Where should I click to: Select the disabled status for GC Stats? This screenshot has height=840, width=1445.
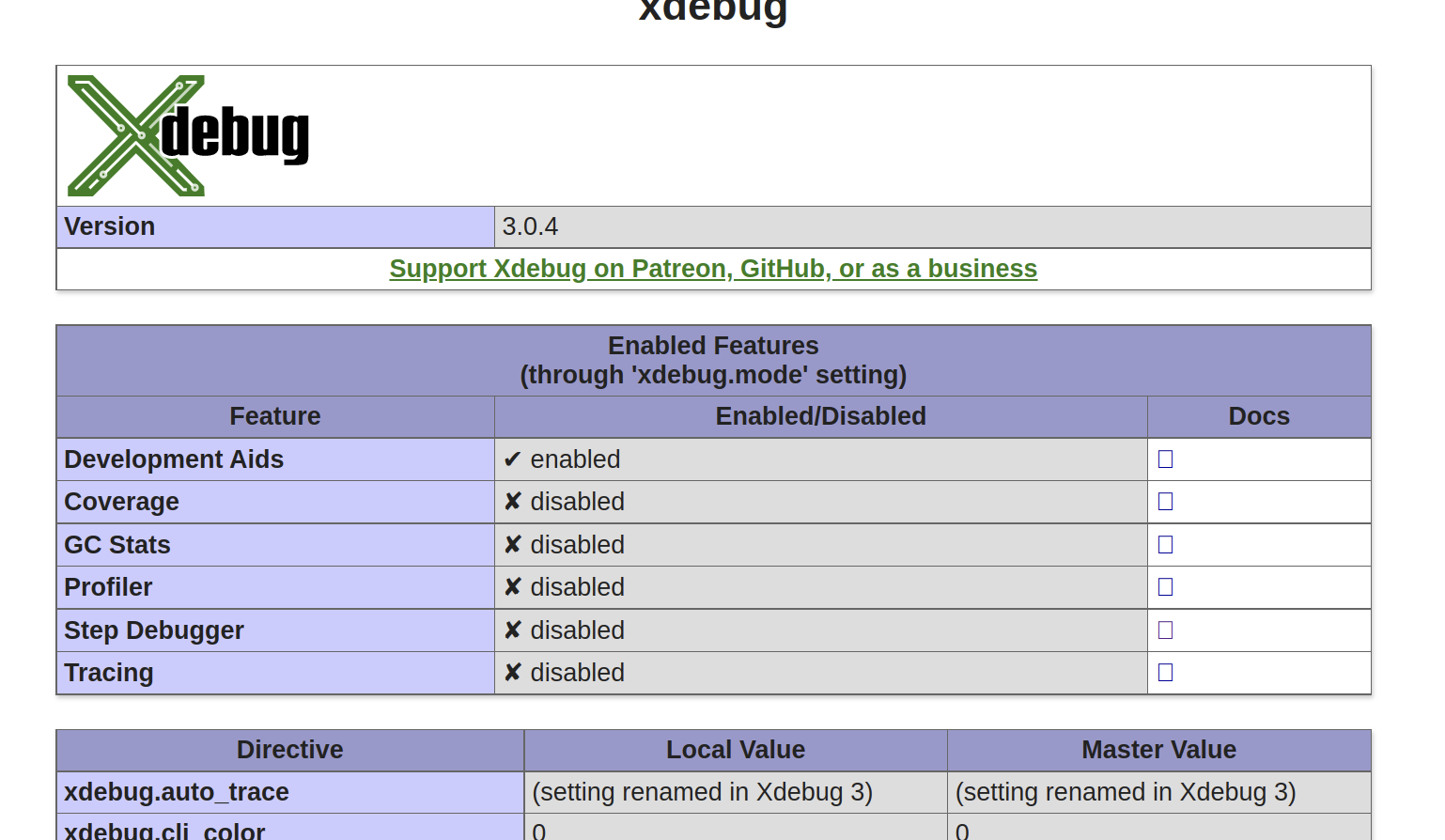(x=564, y=545)
